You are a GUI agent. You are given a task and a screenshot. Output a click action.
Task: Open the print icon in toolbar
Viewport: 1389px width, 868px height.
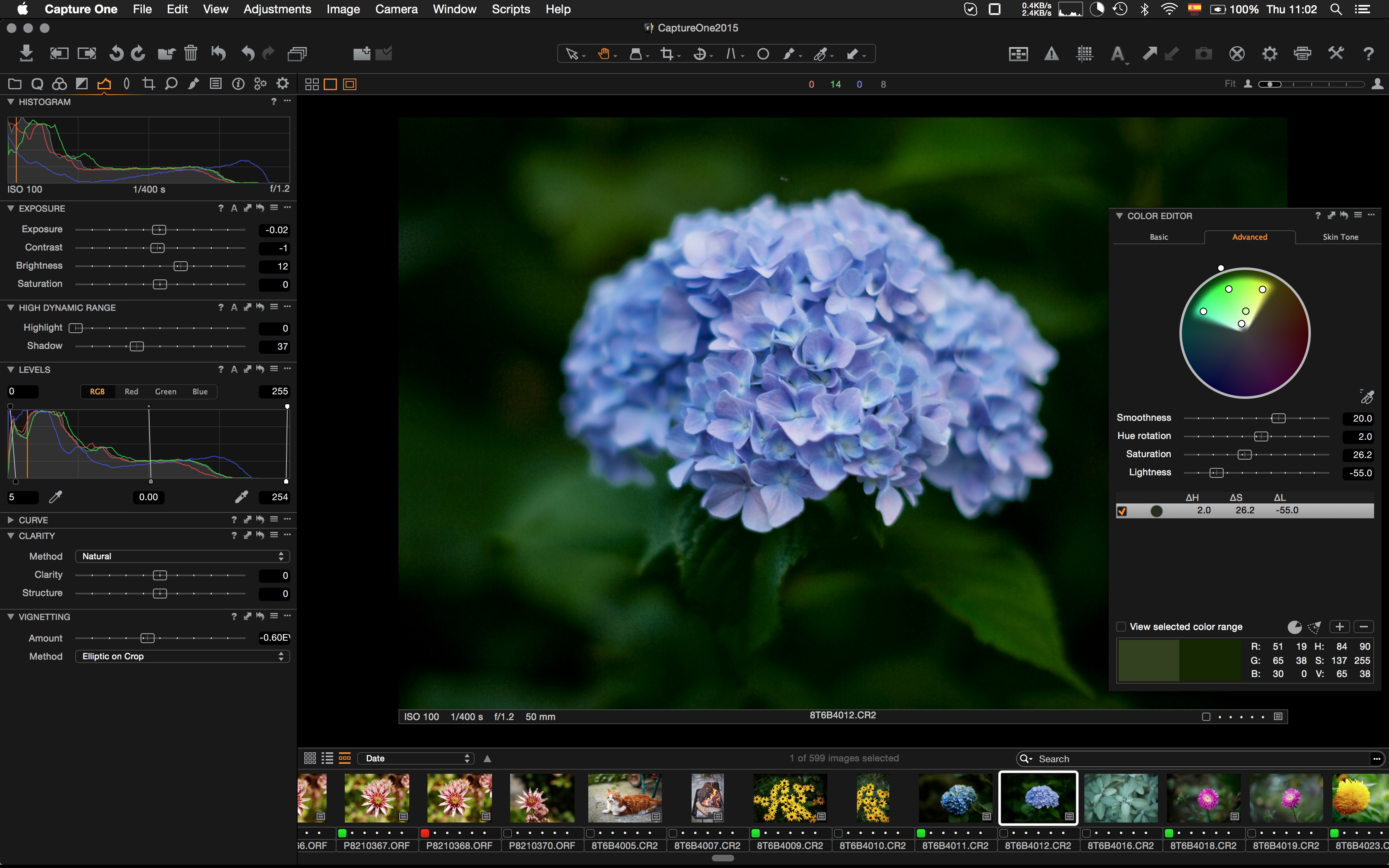pyautogui.click(x=1302, y=54)
